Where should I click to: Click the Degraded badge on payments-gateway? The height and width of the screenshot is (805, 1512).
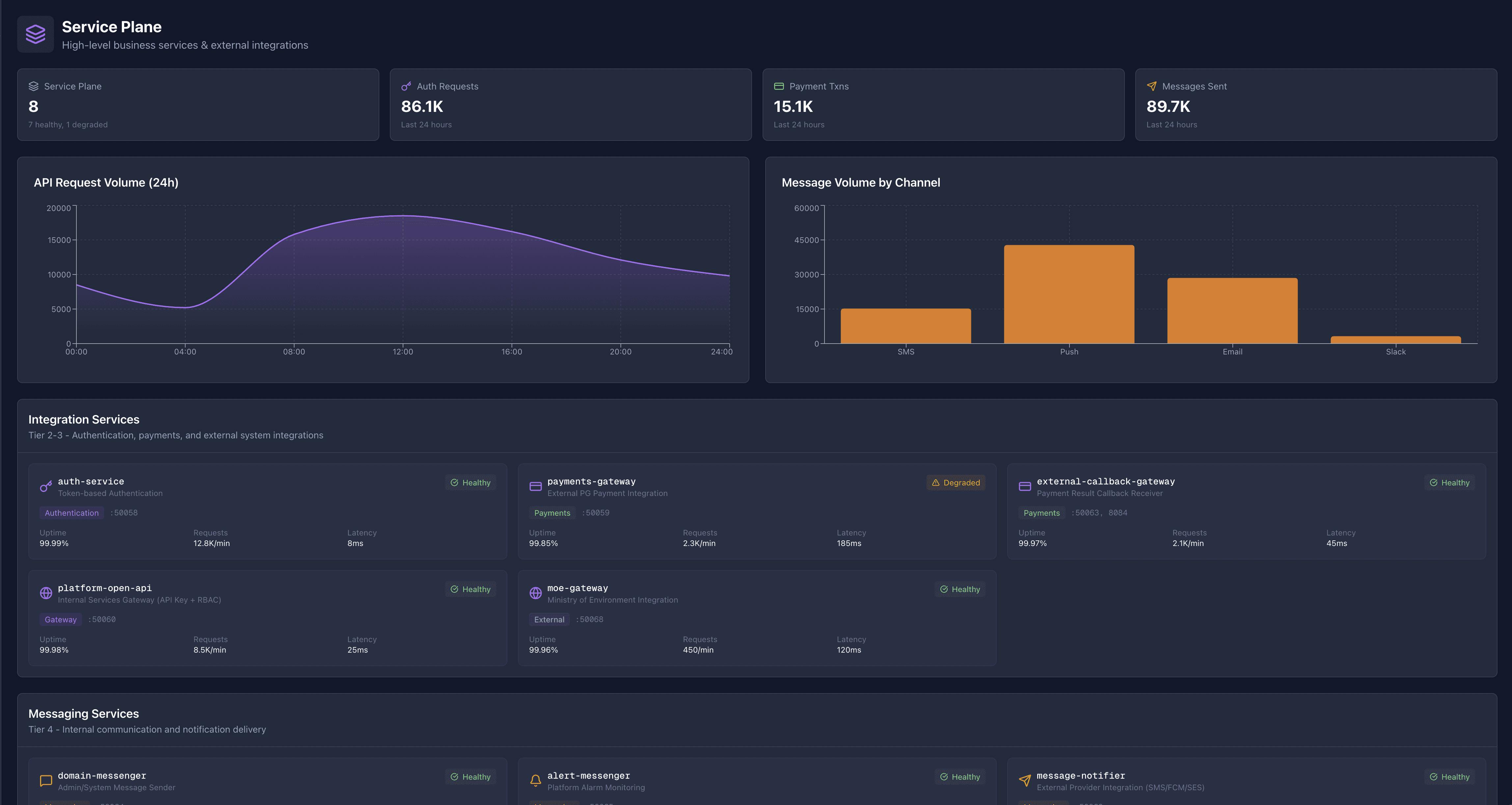coord(956,483)
